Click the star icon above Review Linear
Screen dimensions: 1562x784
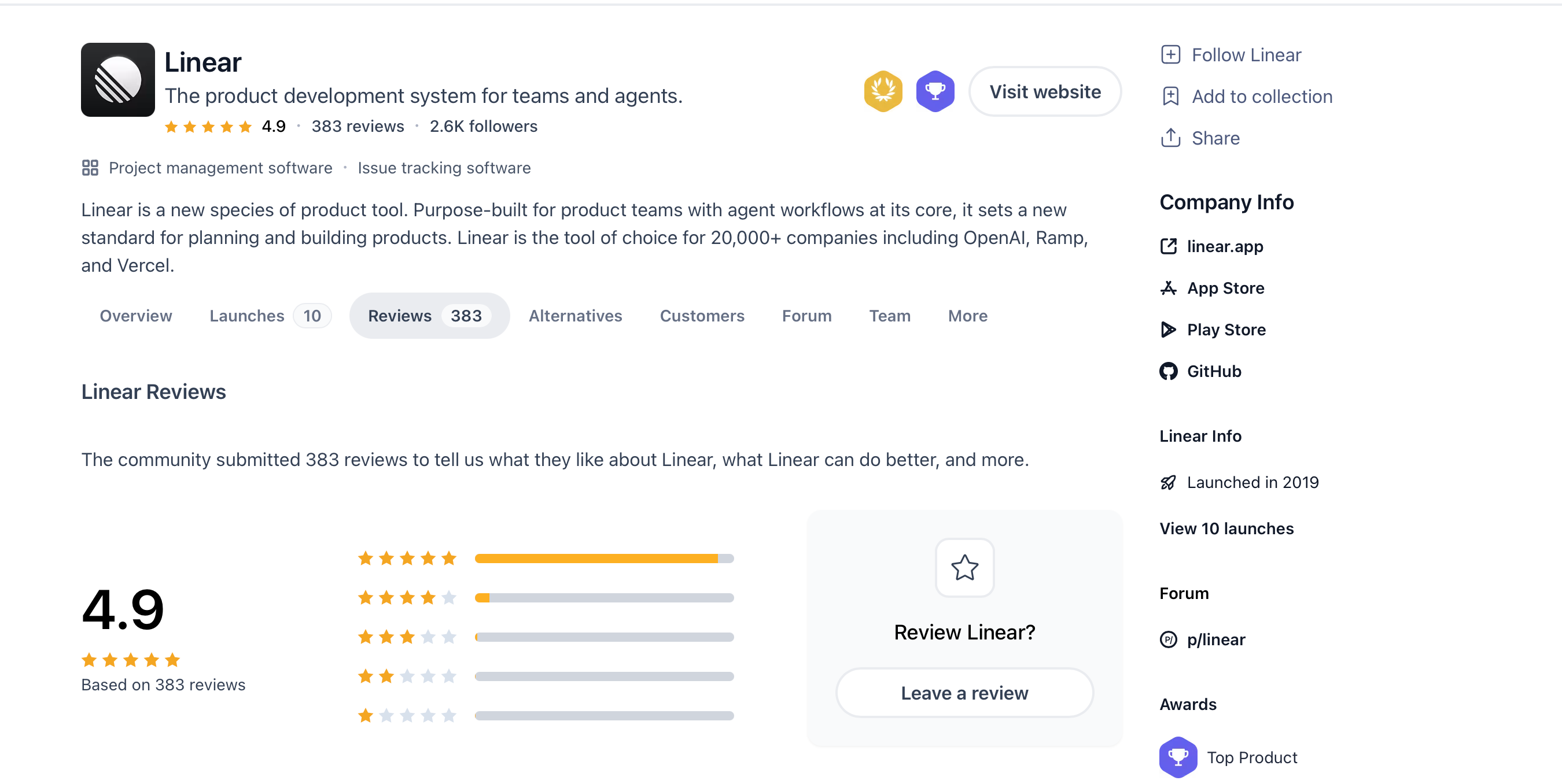[x=964, y=568]
